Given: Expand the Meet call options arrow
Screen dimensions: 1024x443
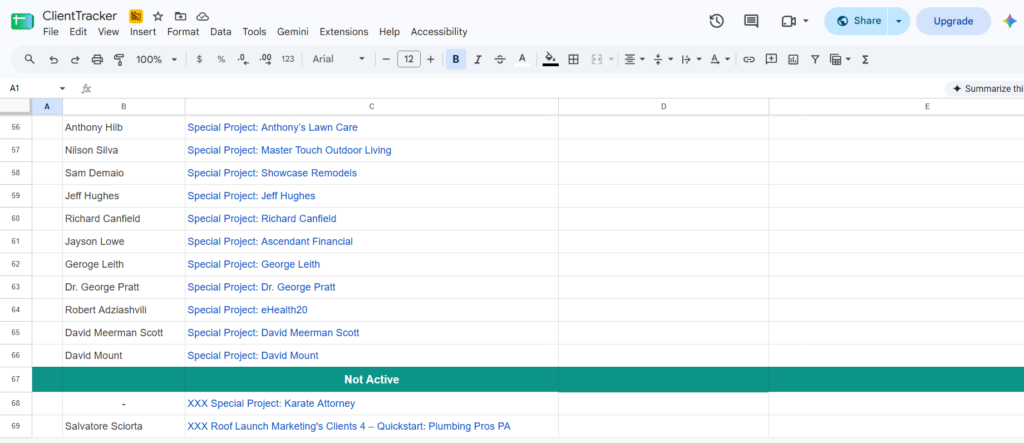Looking at the screenshot, I should (806, 21).
